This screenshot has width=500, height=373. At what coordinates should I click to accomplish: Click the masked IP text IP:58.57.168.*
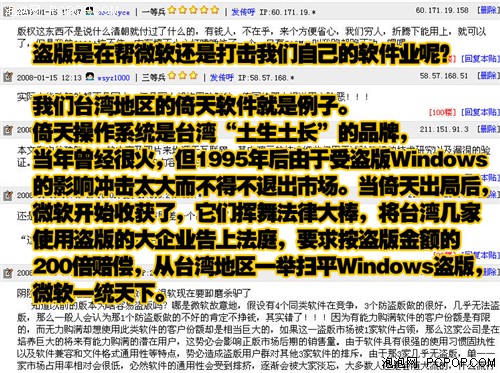[266, 78]
